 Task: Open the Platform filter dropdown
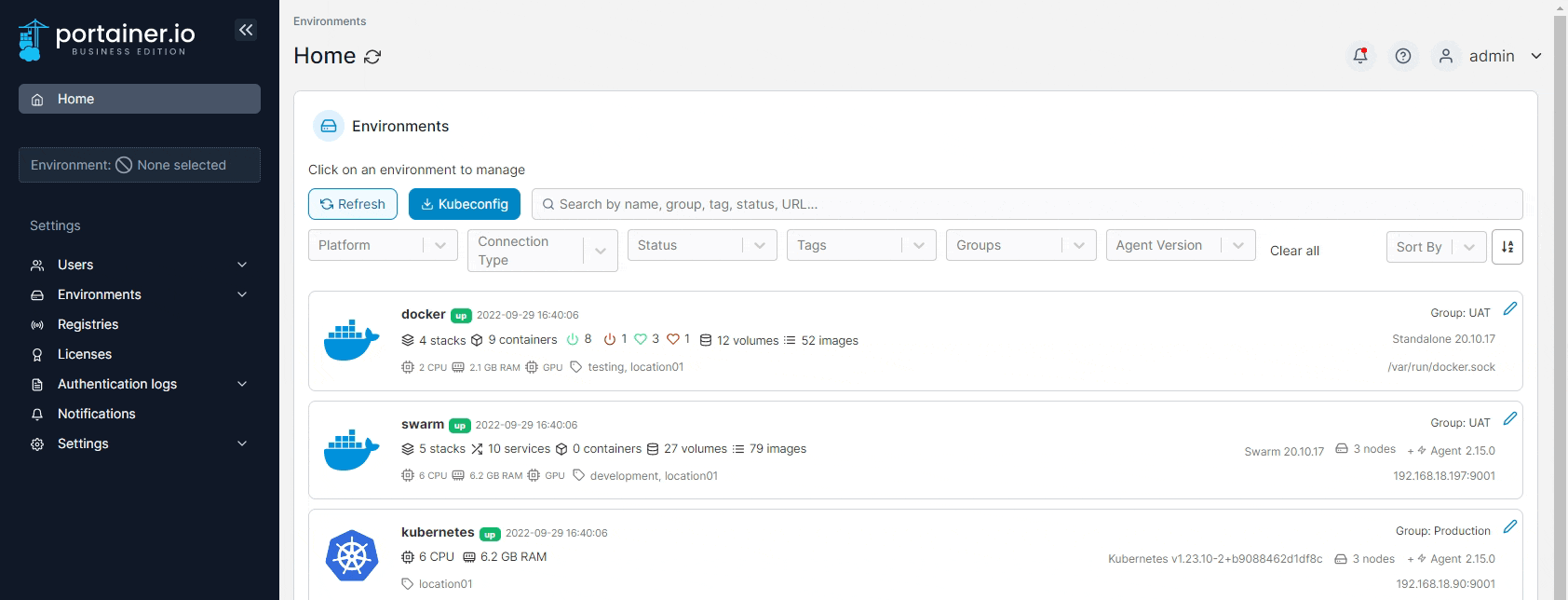[x=383, y=245]
